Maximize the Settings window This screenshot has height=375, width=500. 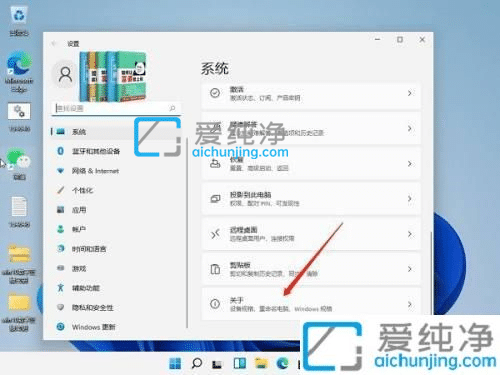(x=400, y=40)
